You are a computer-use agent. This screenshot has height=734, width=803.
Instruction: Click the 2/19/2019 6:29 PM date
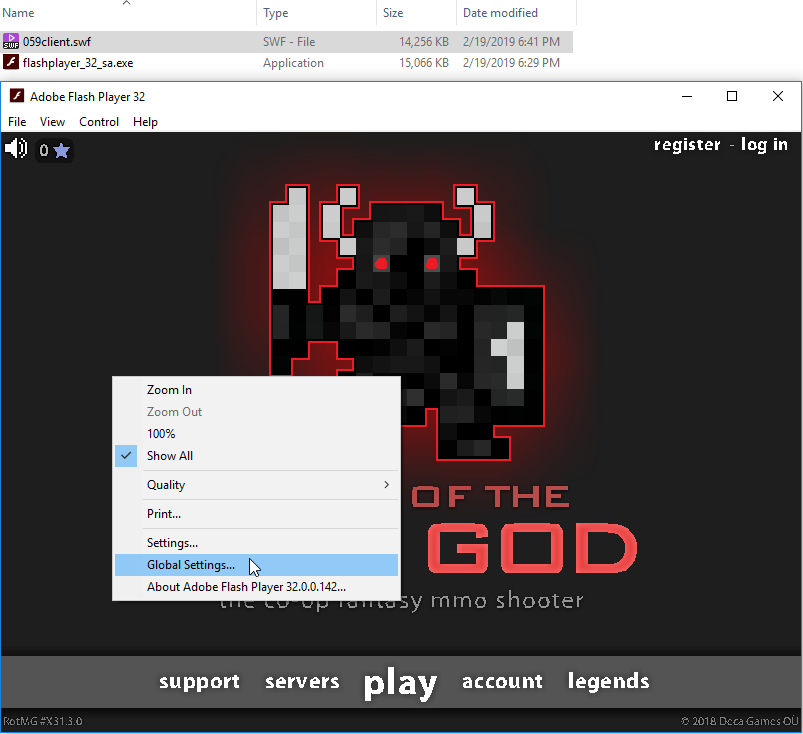pos(511,62)
